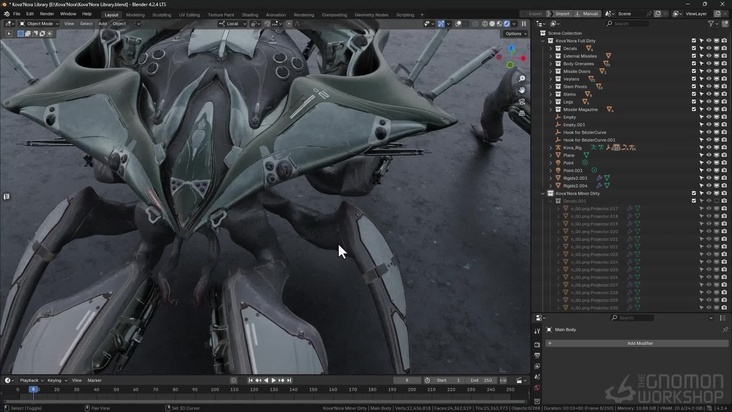Open the timeline Marker menu

pyautogui.click(x=94, y=380)
